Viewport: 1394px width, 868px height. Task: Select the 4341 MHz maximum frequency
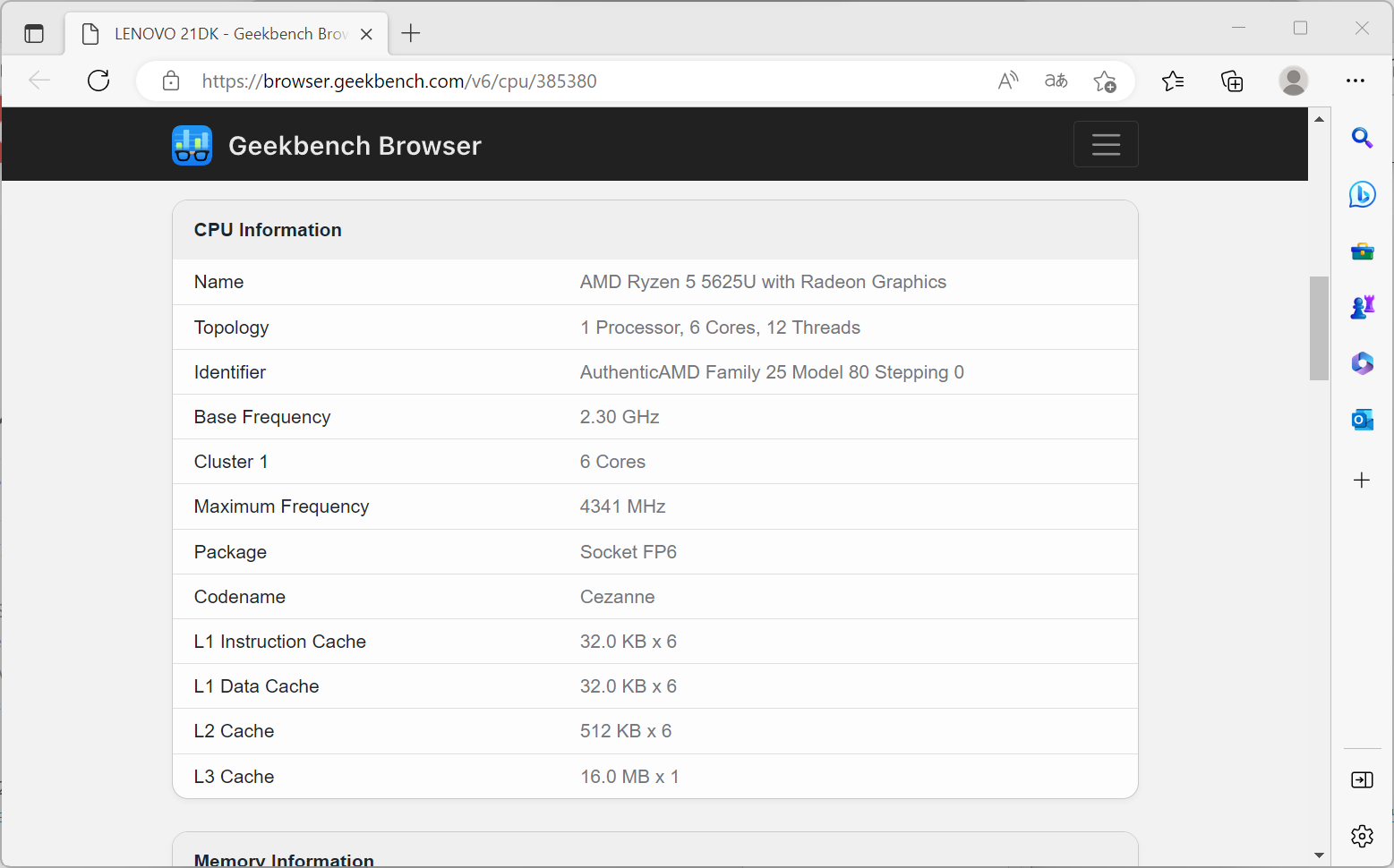(x=622, y=506)
